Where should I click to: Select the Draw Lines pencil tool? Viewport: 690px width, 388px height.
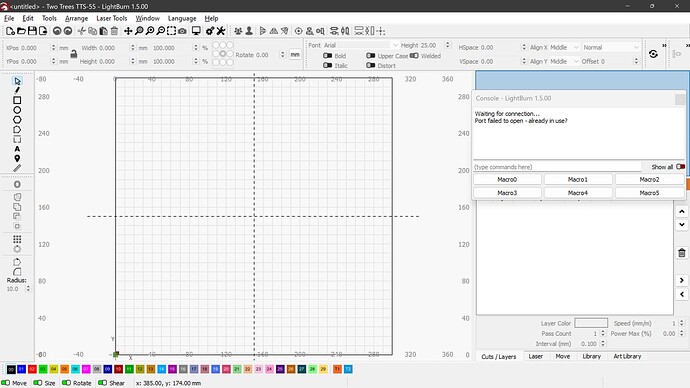point(17,91)
